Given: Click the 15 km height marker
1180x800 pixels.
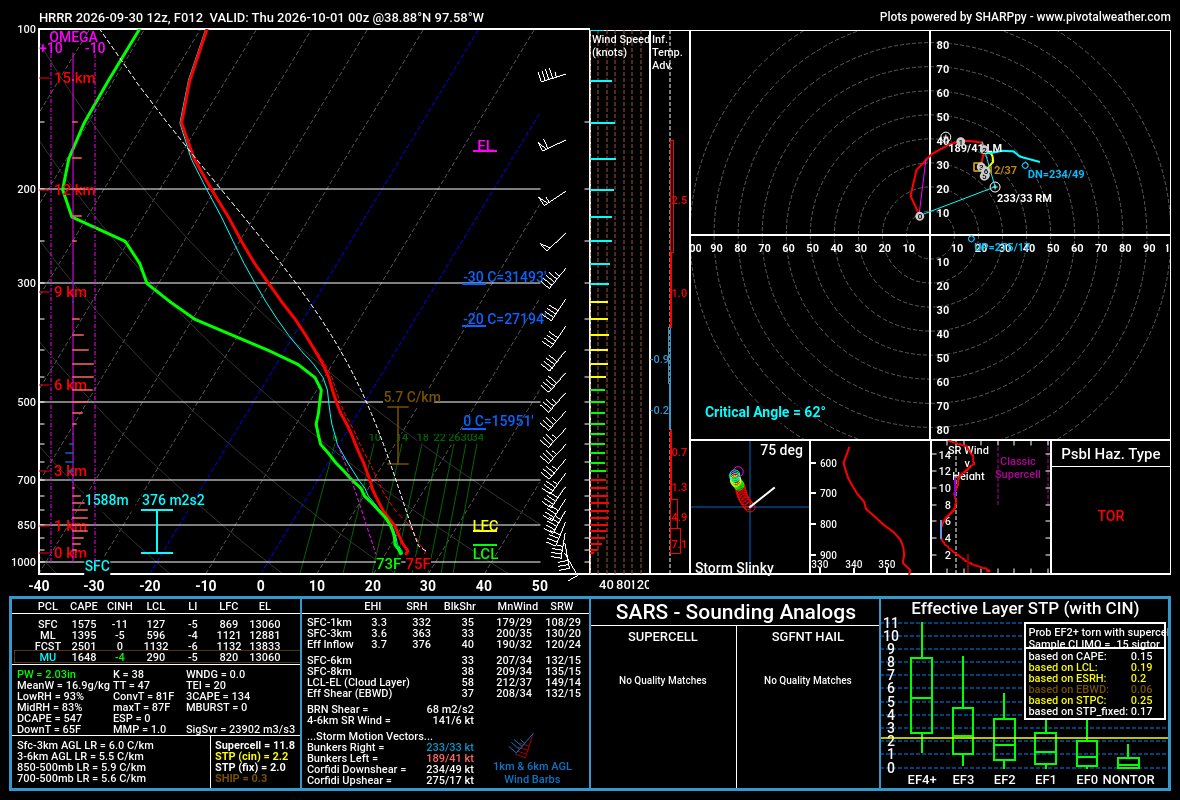Looking at the screenshot, I should click(x=74, y=78).
